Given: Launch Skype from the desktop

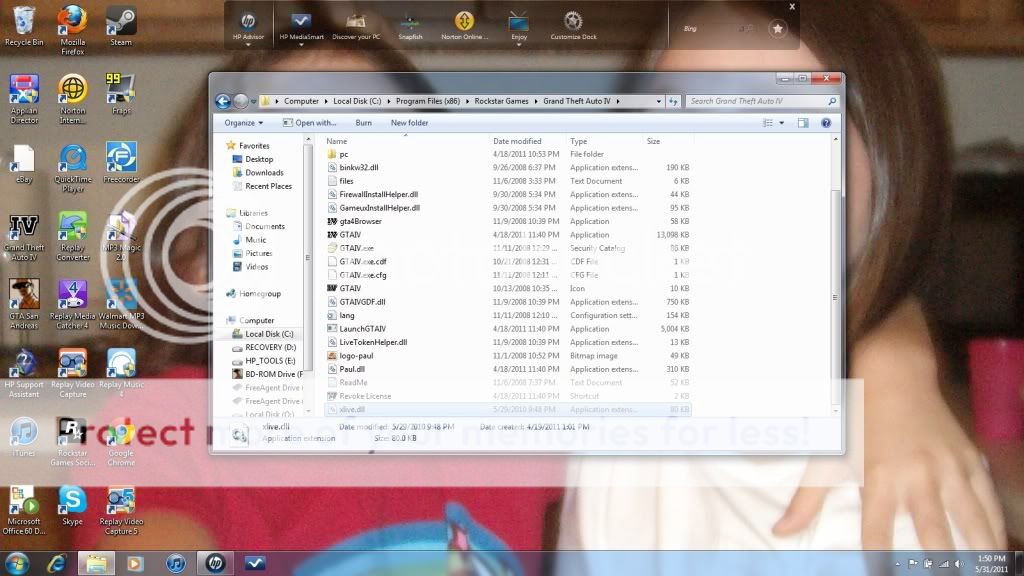Looking at the screenshot, I should pos(72,505).
